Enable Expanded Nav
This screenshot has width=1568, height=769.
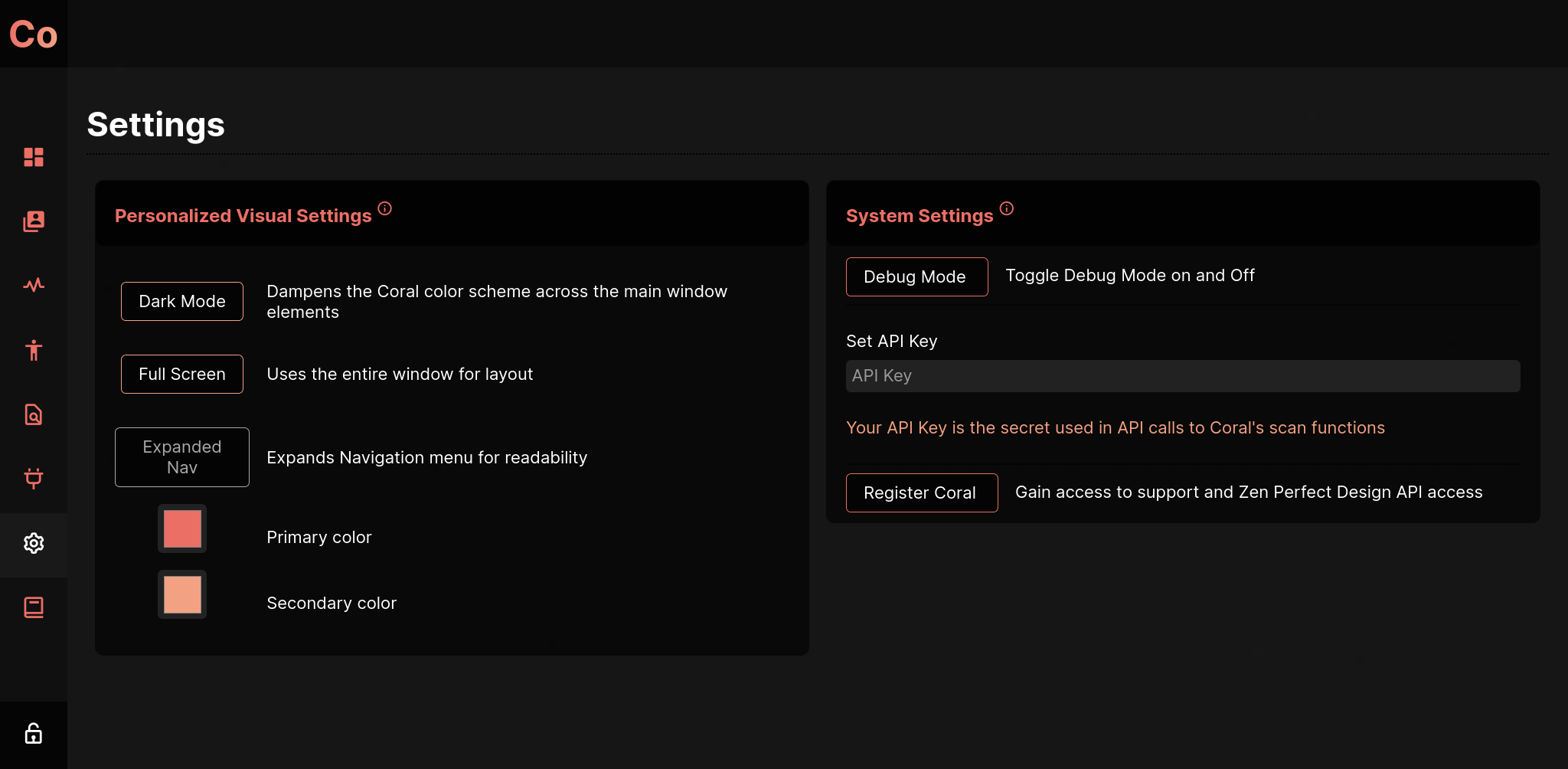click(181, 456)
